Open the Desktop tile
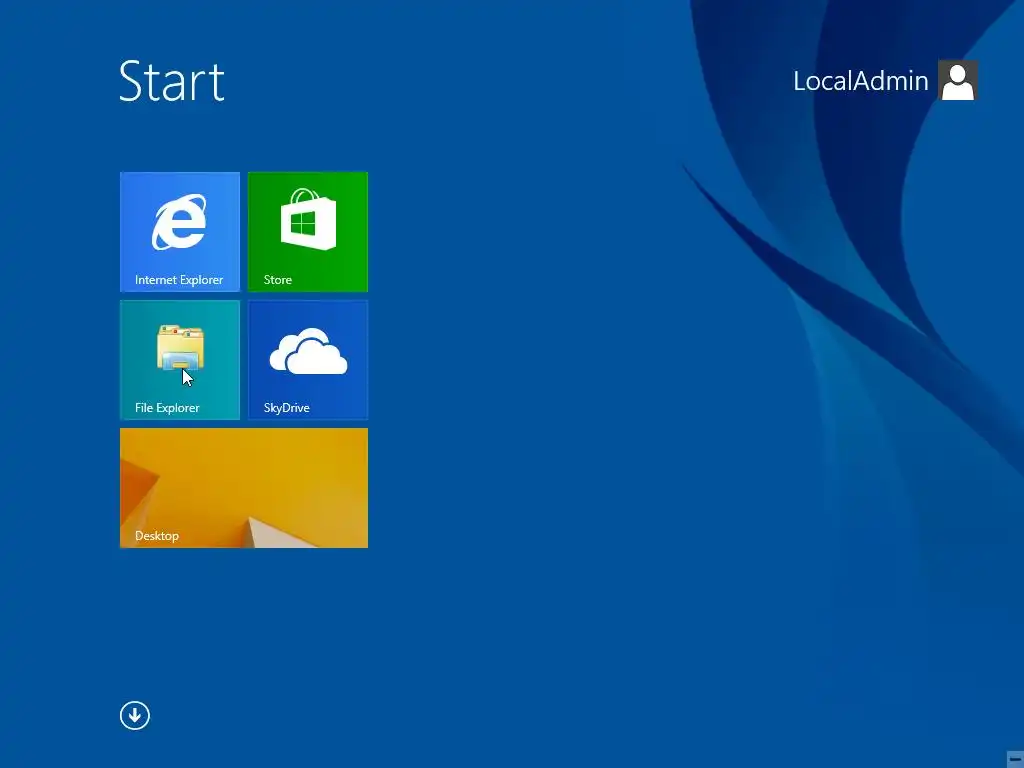The width and height of the screenshot is (1024, 768). (x=244, y=488)
